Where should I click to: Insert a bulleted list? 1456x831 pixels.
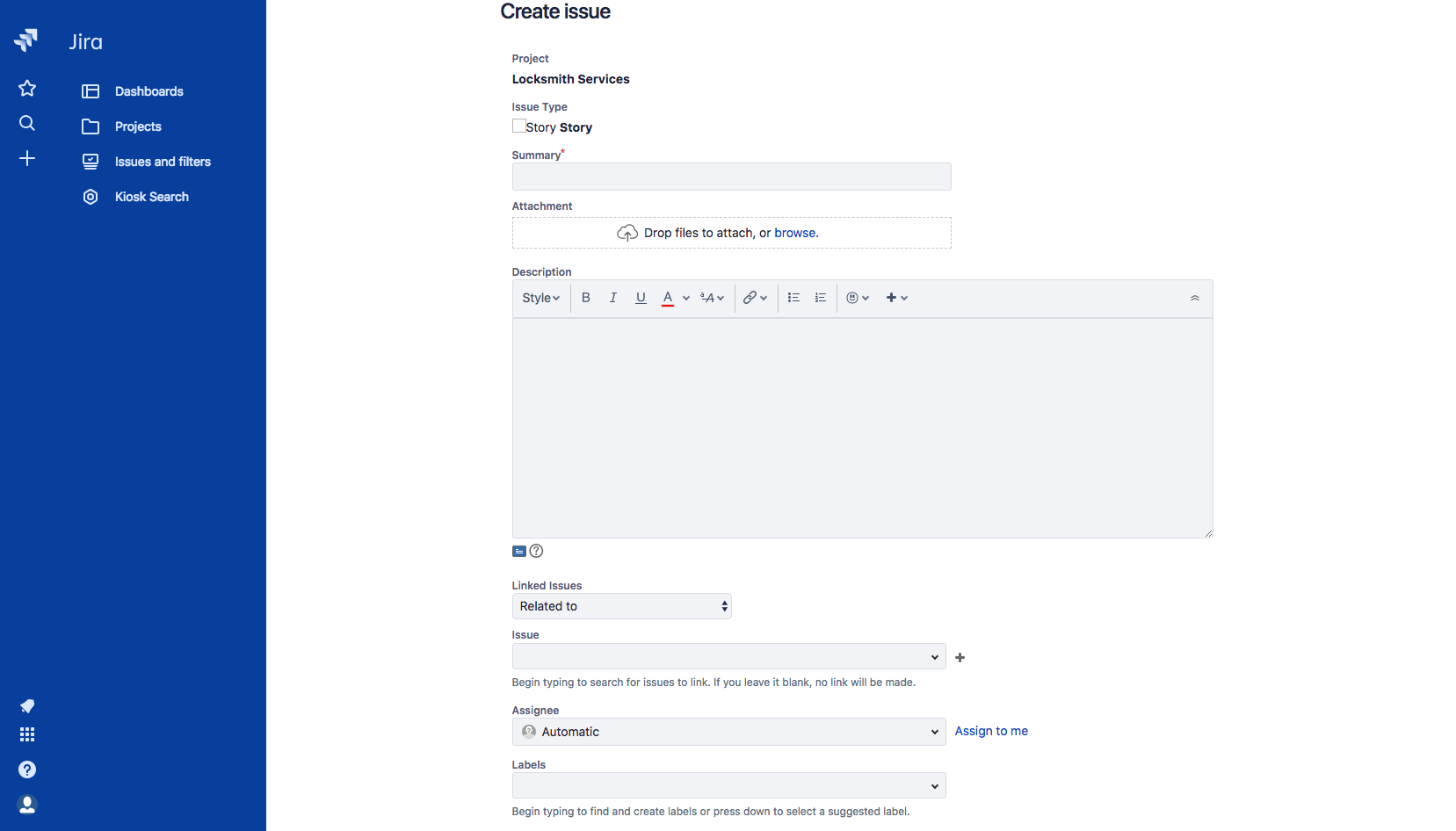click(x=793, y=298)
